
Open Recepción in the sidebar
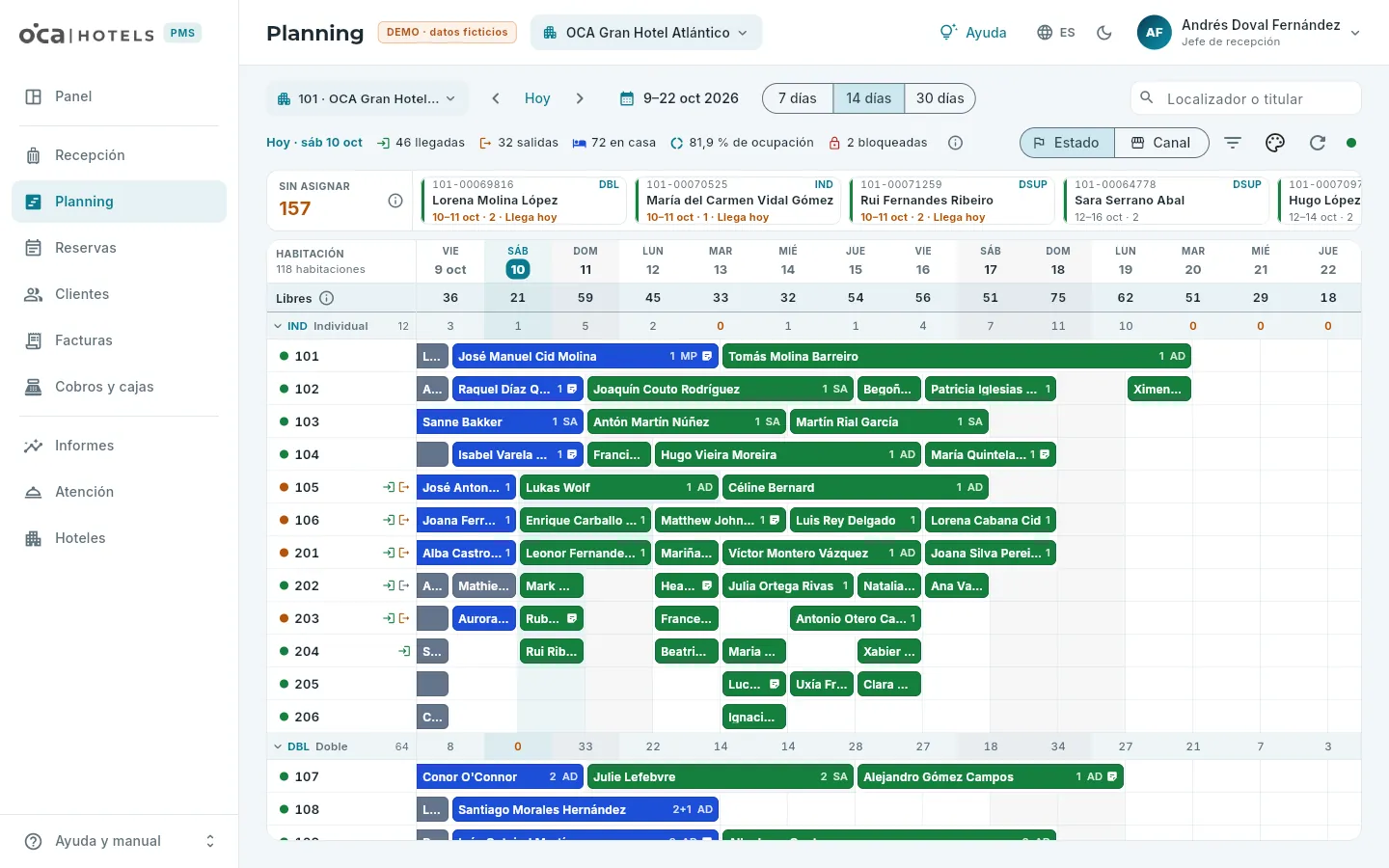pos(120,155)
